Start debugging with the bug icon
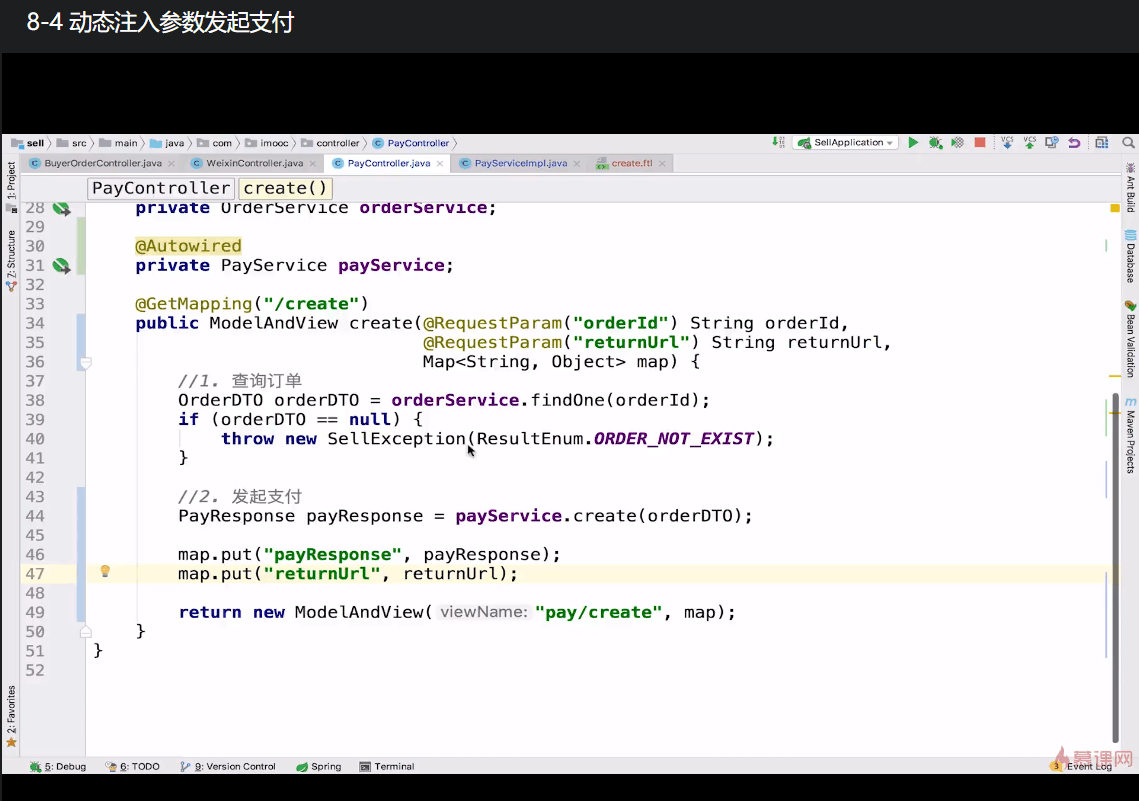The image size is (1139, 801). point(936,142)
